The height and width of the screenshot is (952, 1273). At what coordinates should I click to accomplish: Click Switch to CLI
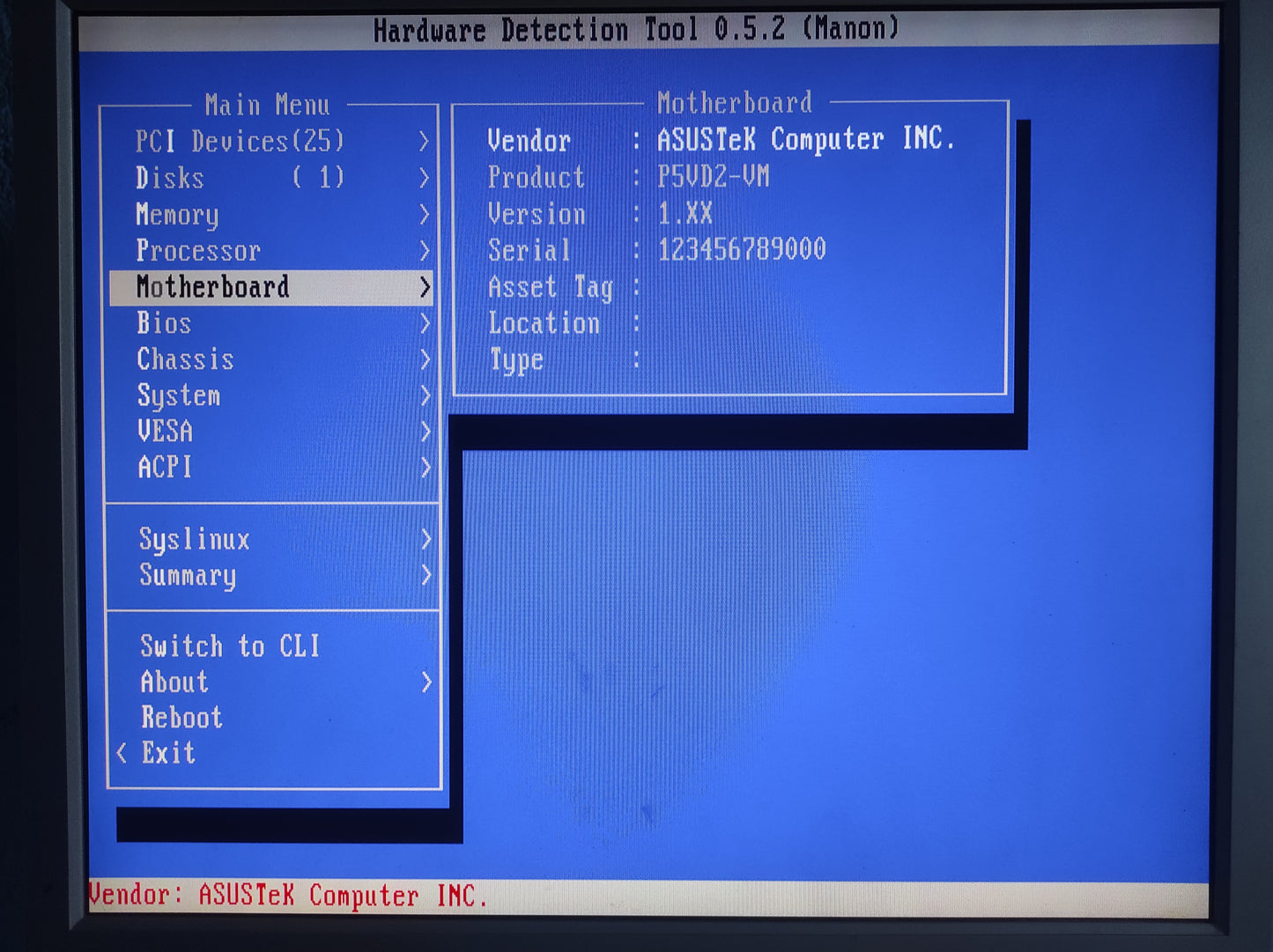tap(229, 646)
